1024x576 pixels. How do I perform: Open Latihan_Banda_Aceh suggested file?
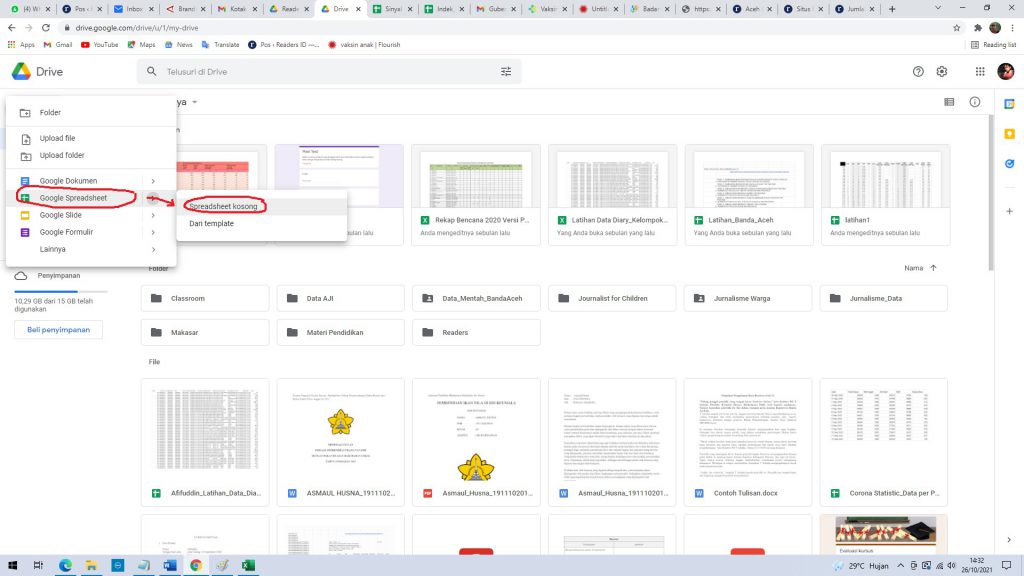(x=749, y=195)
